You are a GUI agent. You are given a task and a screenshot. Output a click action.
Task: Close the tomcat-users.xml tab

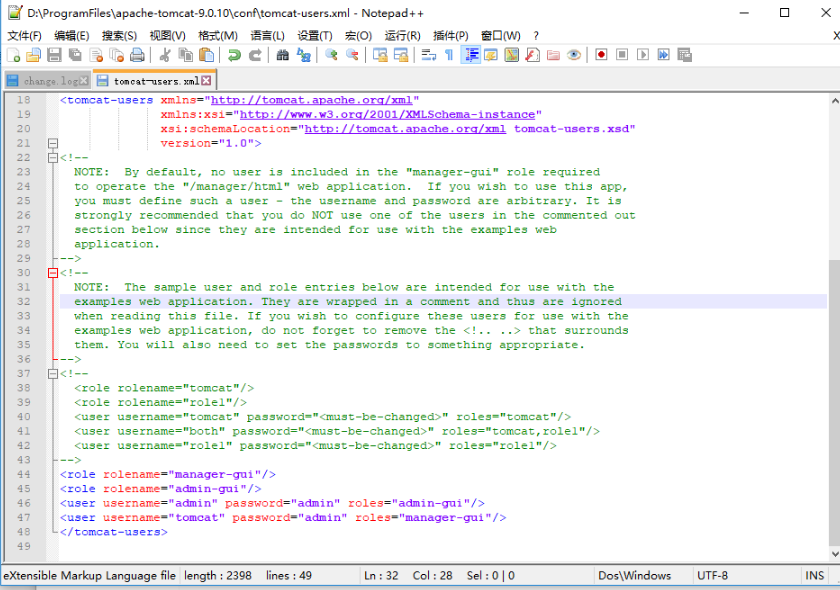pyautogui.click(x=206, y=81)
